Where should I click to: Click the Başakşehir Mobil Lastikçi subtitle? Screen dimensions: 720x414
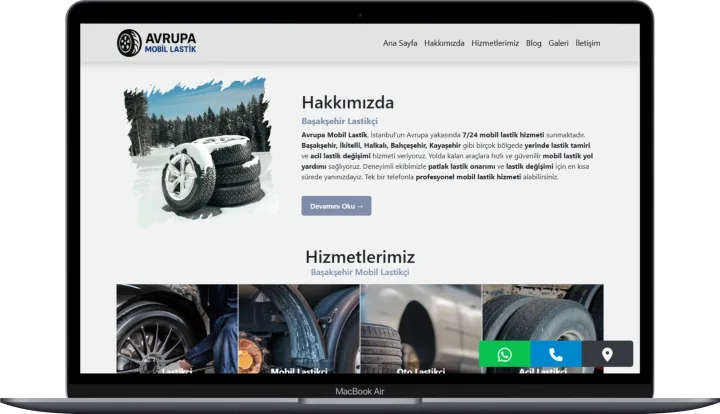[360, 272]
